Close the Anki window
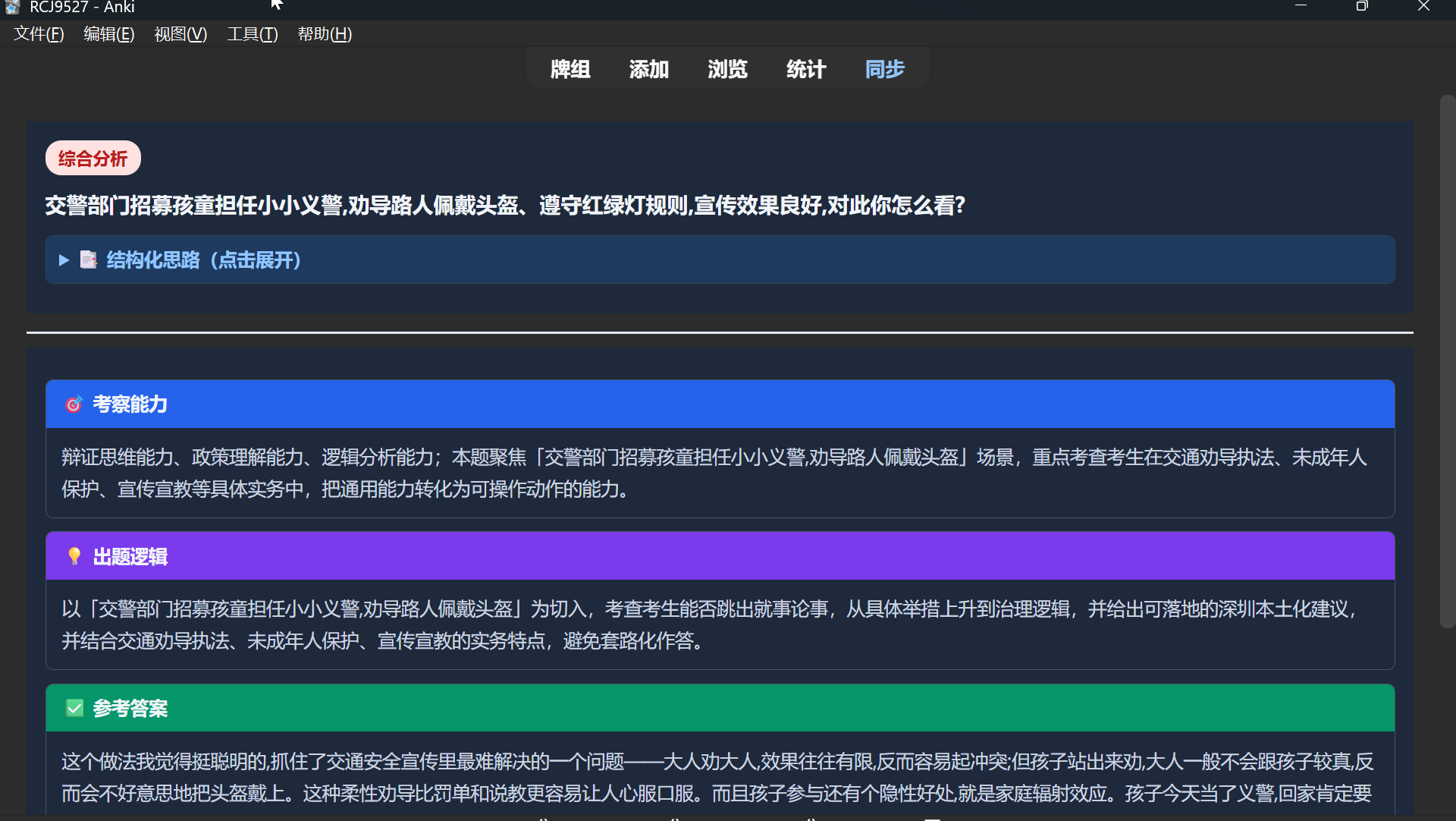Viewport: 1456px width, 821px height. [x=1423, y=6]
